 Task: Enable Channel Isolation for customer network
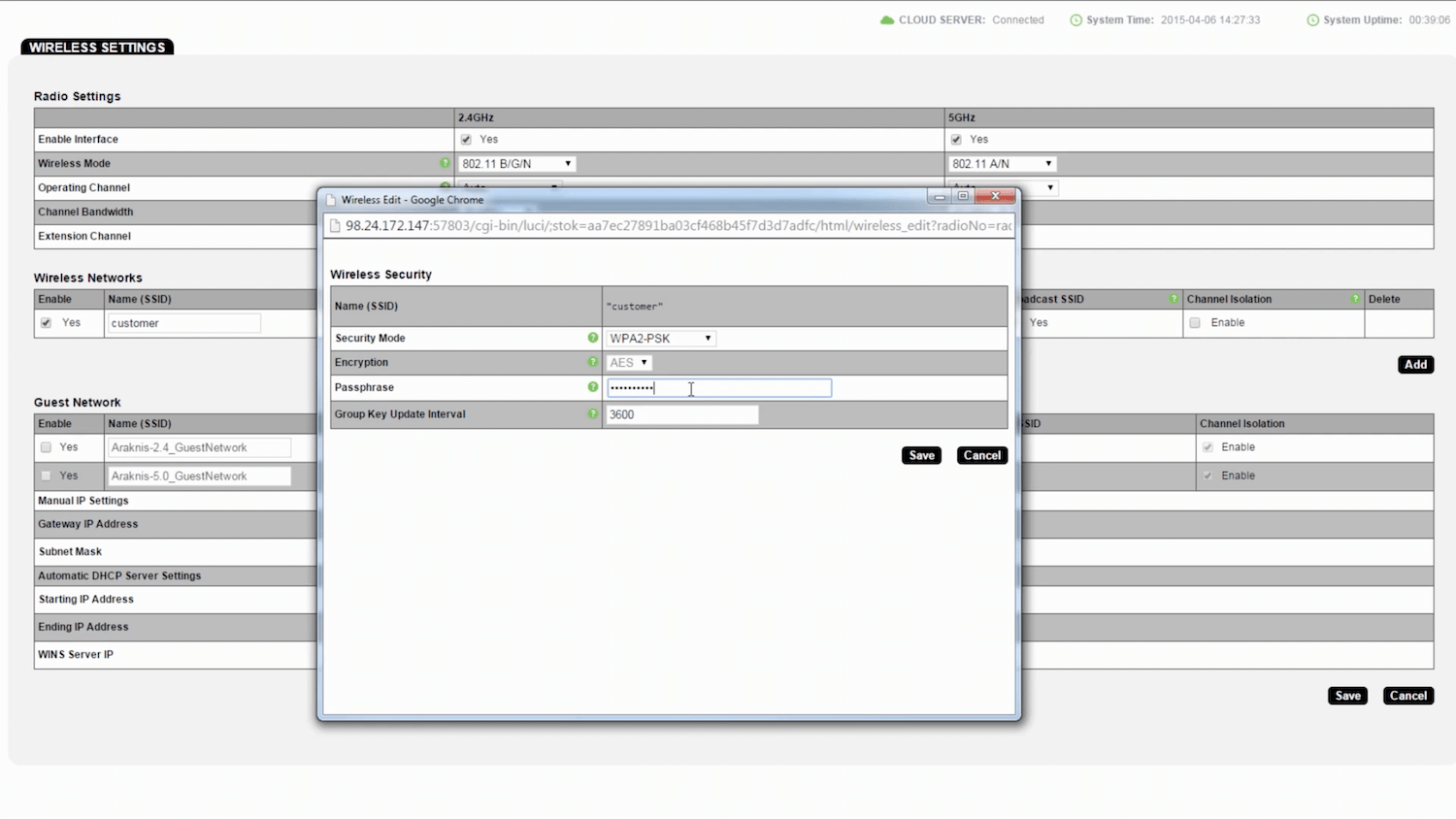click(x=1195, y=323)
